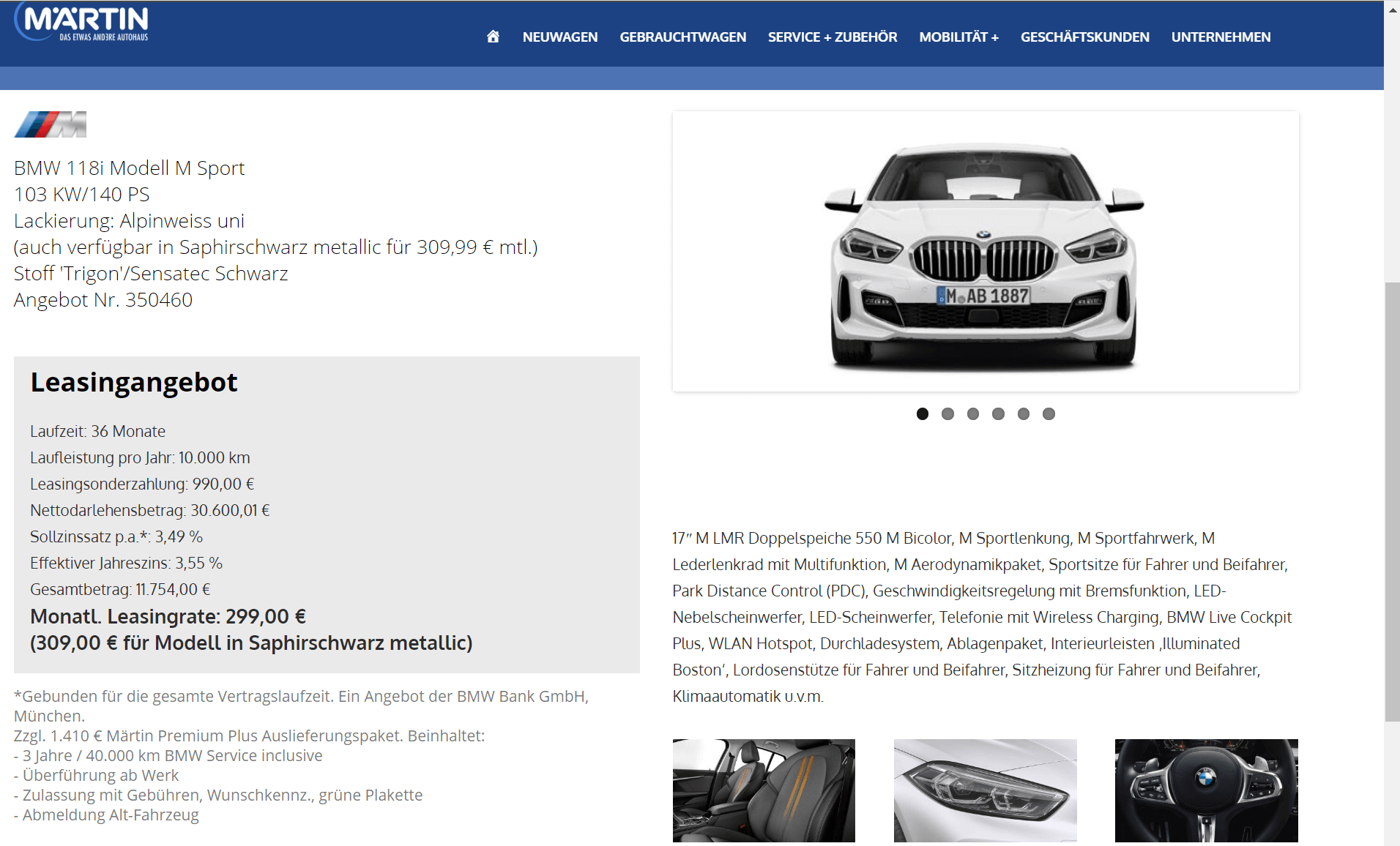
Task: Click '309,00 € für Modell in Saphirschwarz metallic' text
Action: click(x=251, y=643)
